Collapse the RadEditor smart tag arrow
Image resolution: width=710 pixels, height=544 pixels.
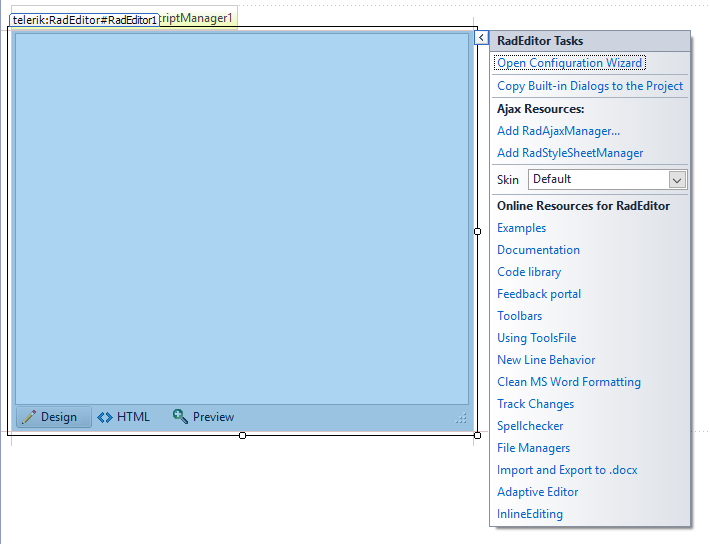click(x=481, y=38)
